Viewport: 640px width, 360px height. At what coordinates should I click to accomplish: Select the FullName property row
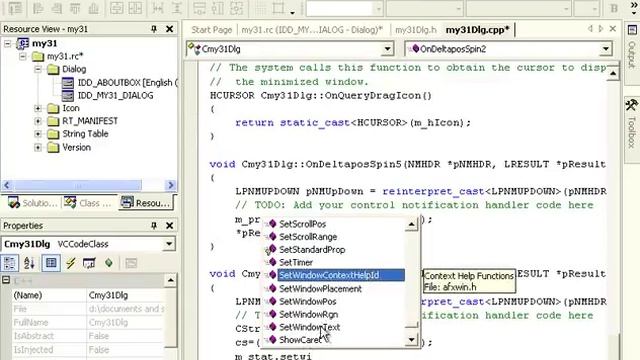(x=88, y=322)
